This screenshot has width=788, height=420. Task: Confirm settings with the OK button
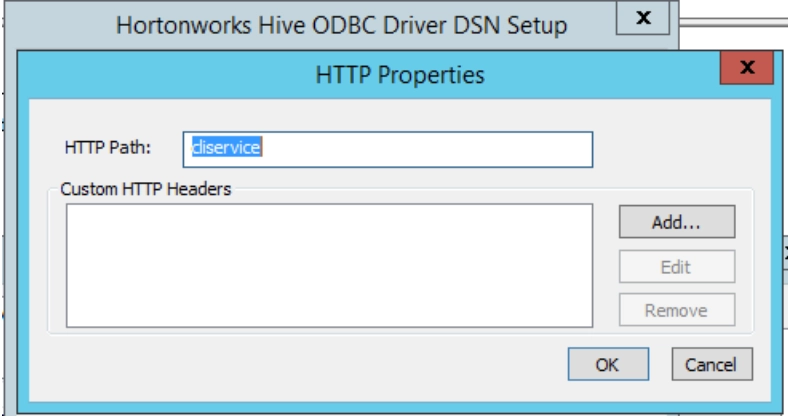(608, 364)
